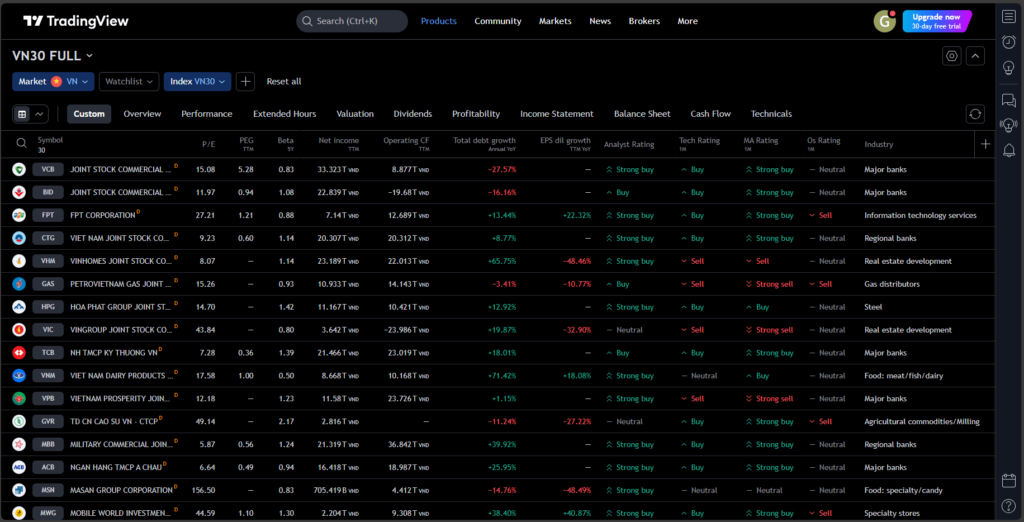Switch to chart view toggle

[39, 114]
